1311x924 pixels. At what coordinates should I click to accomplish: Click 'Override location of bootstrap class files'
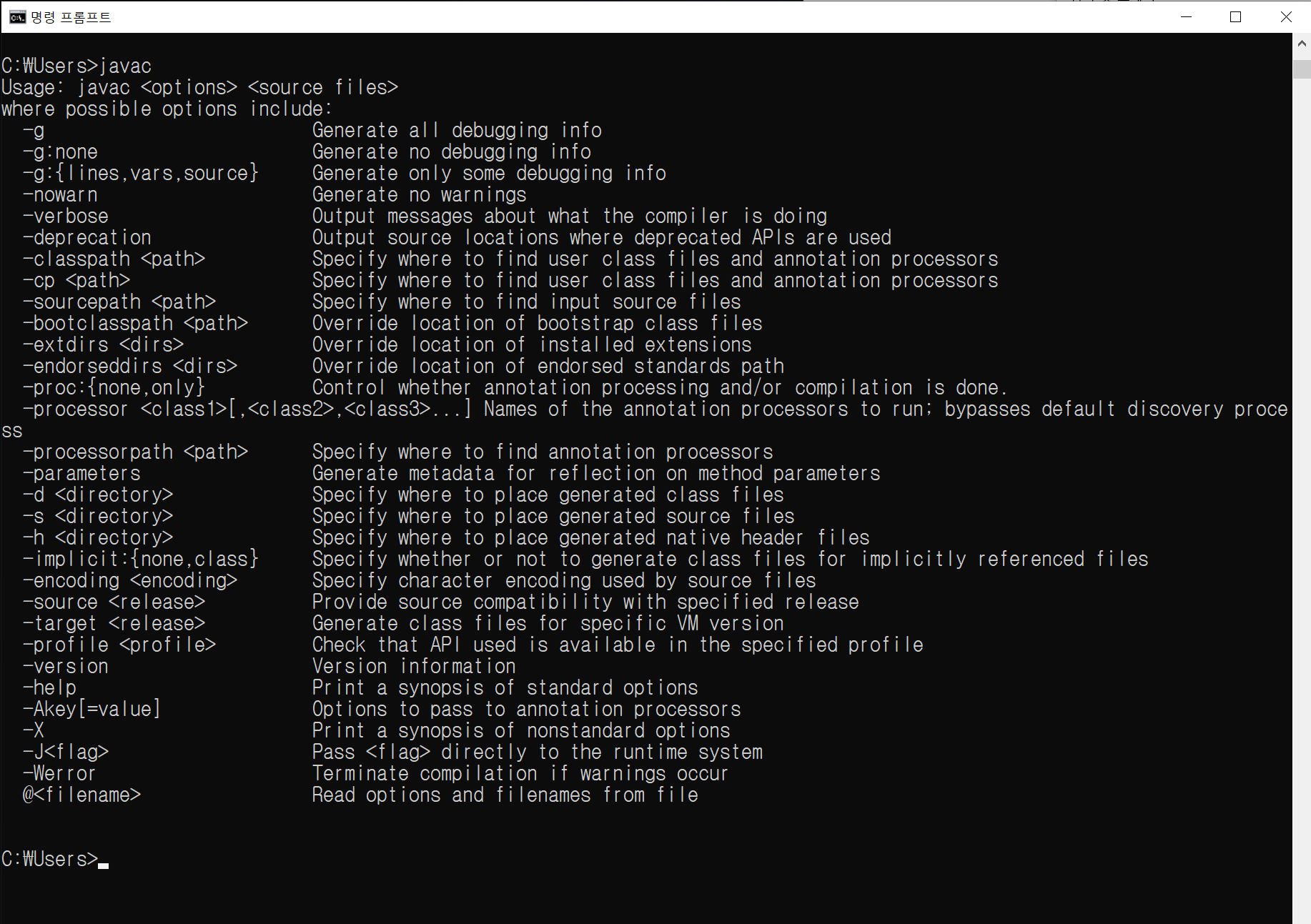click(538, 324)
